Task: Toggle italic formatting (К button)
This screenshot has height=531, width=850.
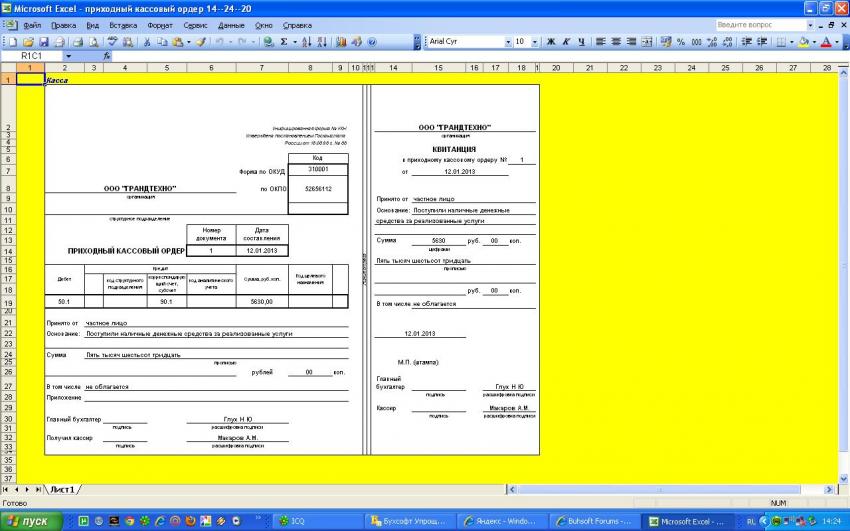Action: click(565, 42)
